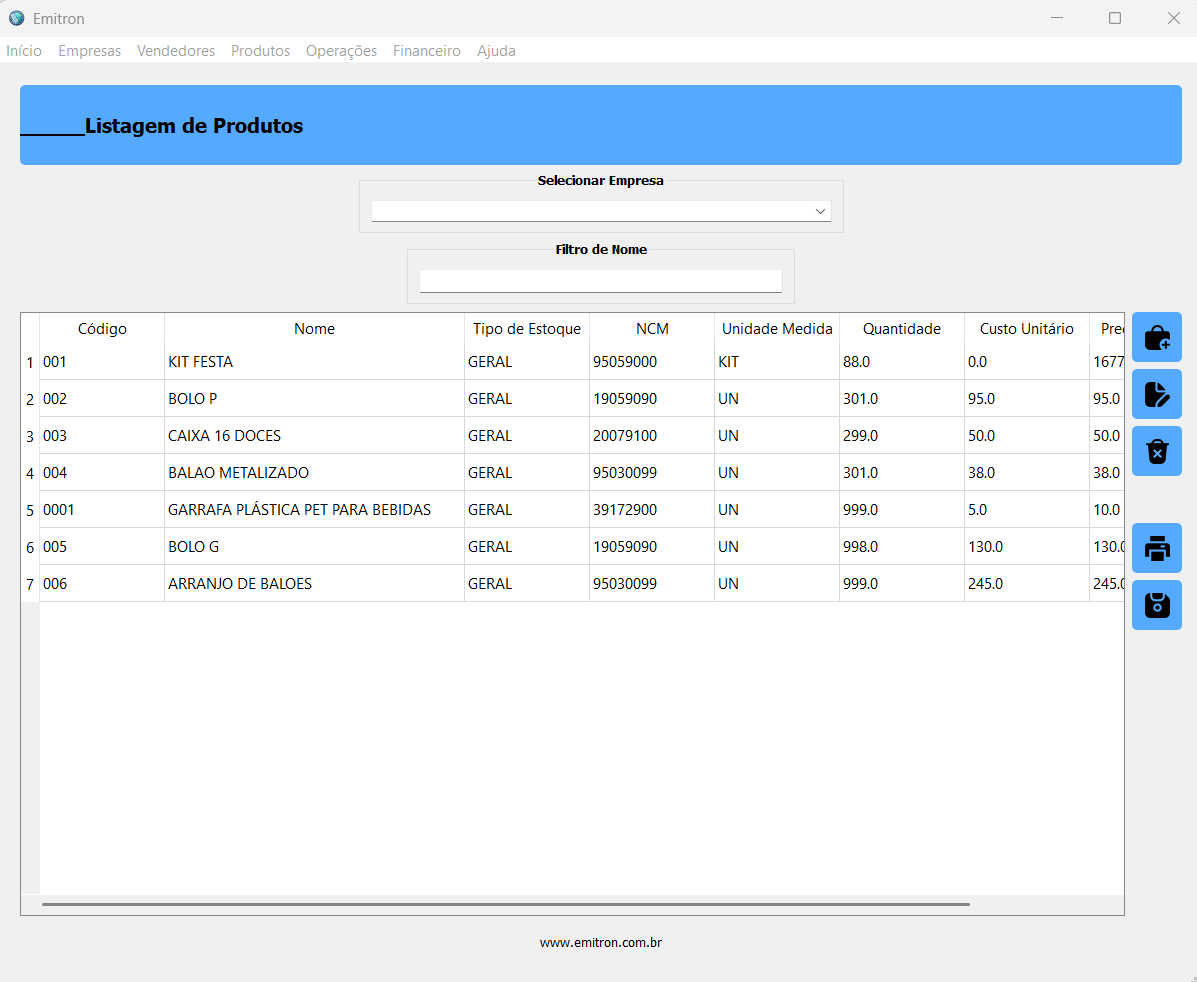
Task: Open the Produtos menu
Action: (260, 51)
